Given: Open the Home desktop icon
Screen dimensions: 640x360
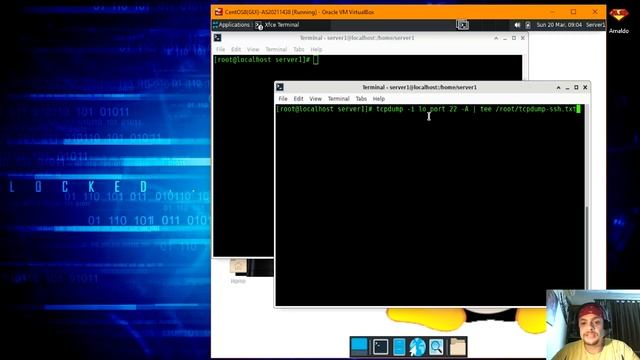Looking at the screenshot, I should pyautogui.click(x=238, y=271).
